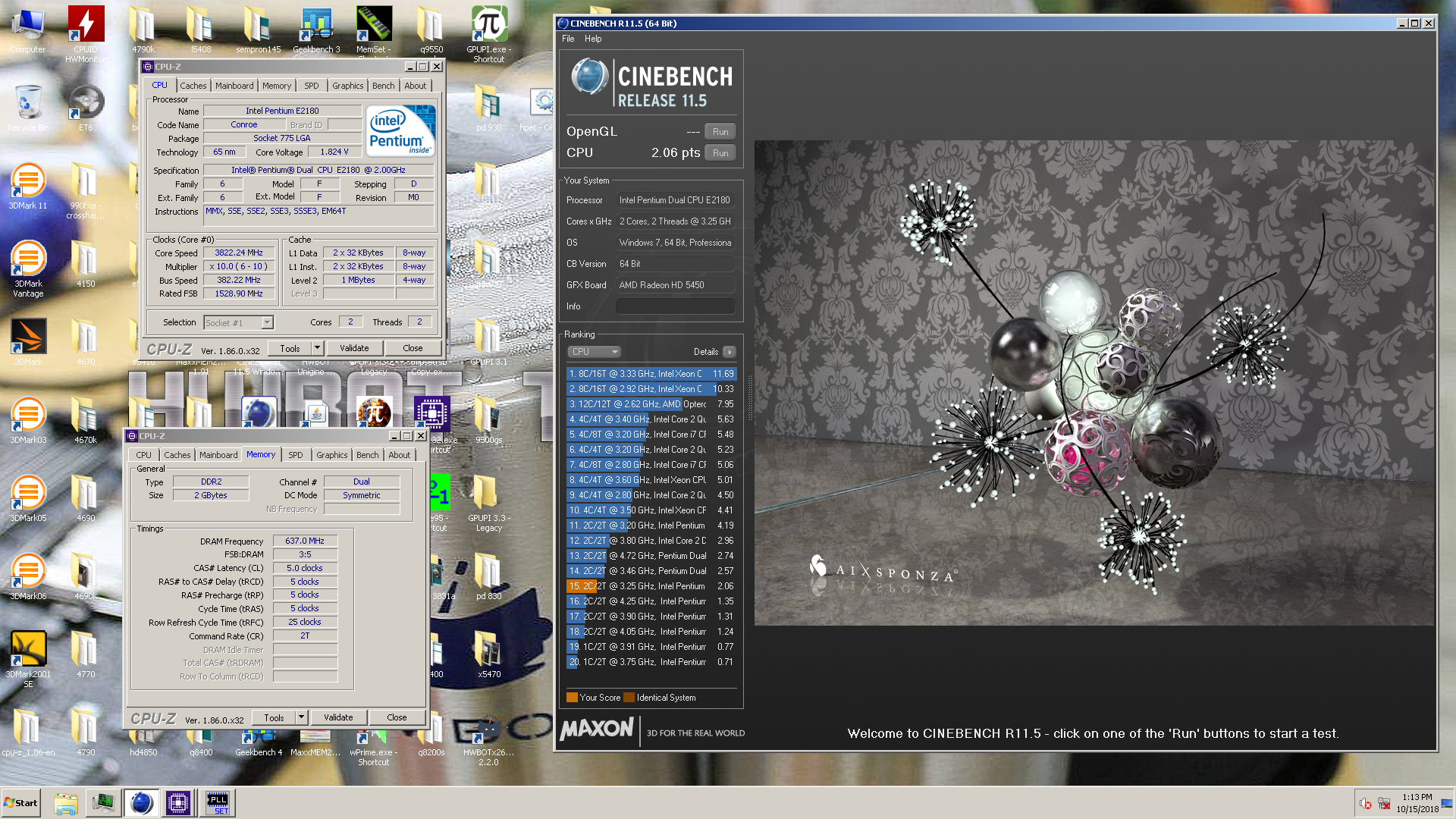The height and width of the screenshot is (819, 1456).
Task: Open the sempron145 folder icon
Action: [259, 30]
